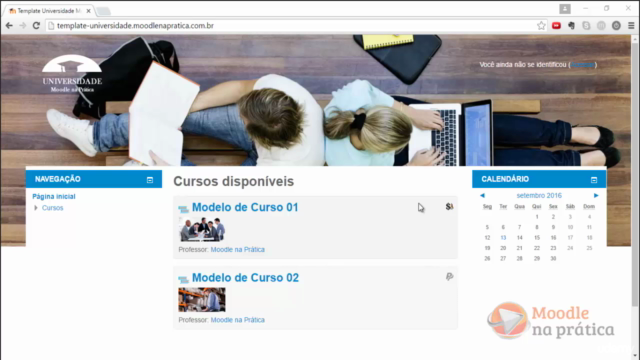Click the Curso 01 meeting thumbnail
Screen dimensions: 640x360
(202, 229)
